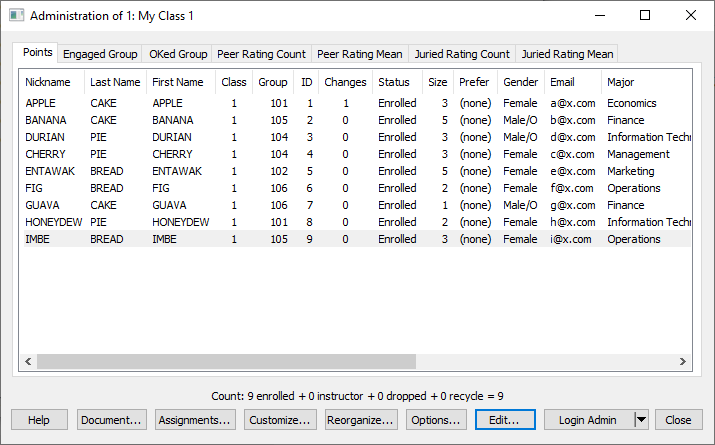Select the Peer Rating Mean tab
This screenshot has height=445, width=715.
[x=360, y=54]
